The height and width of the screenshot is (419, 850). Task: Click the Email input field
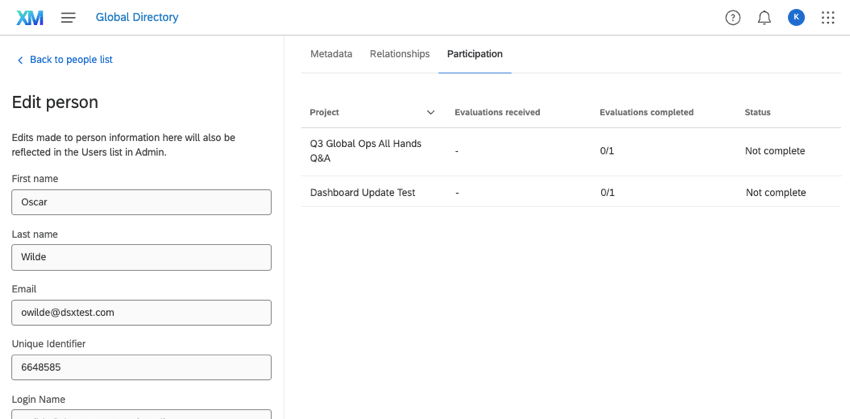[141, 312]
